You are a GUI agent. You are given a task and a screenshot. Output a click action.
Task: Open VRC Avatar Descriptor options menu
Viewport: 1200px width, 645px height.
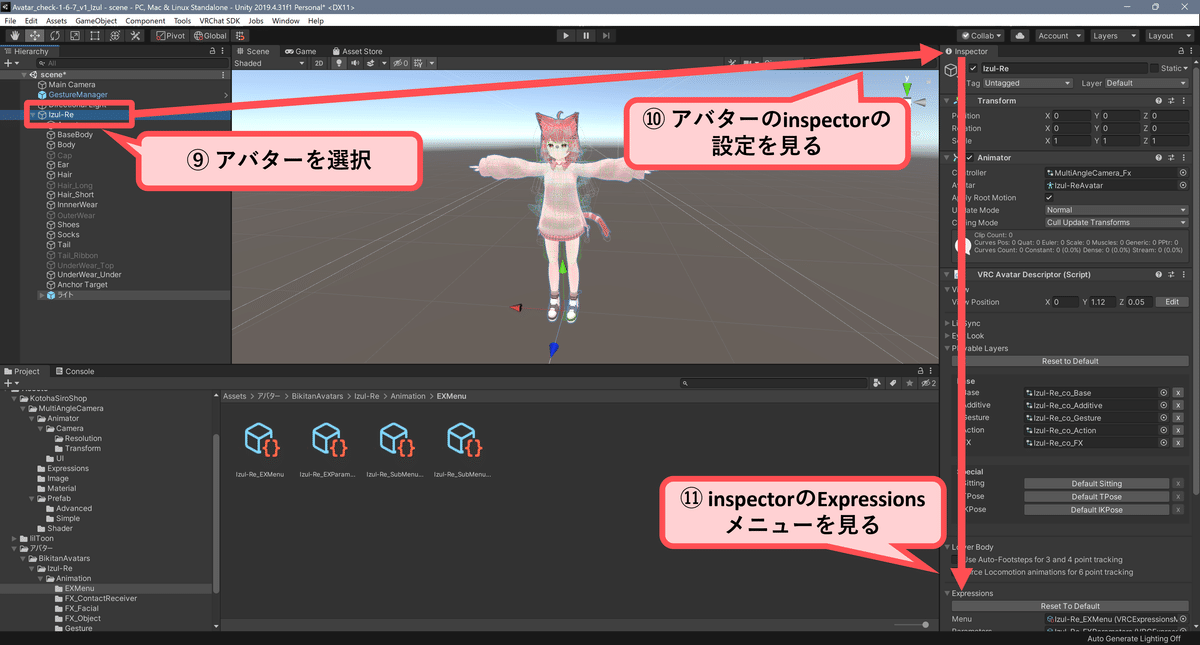tap(1182, 275)
